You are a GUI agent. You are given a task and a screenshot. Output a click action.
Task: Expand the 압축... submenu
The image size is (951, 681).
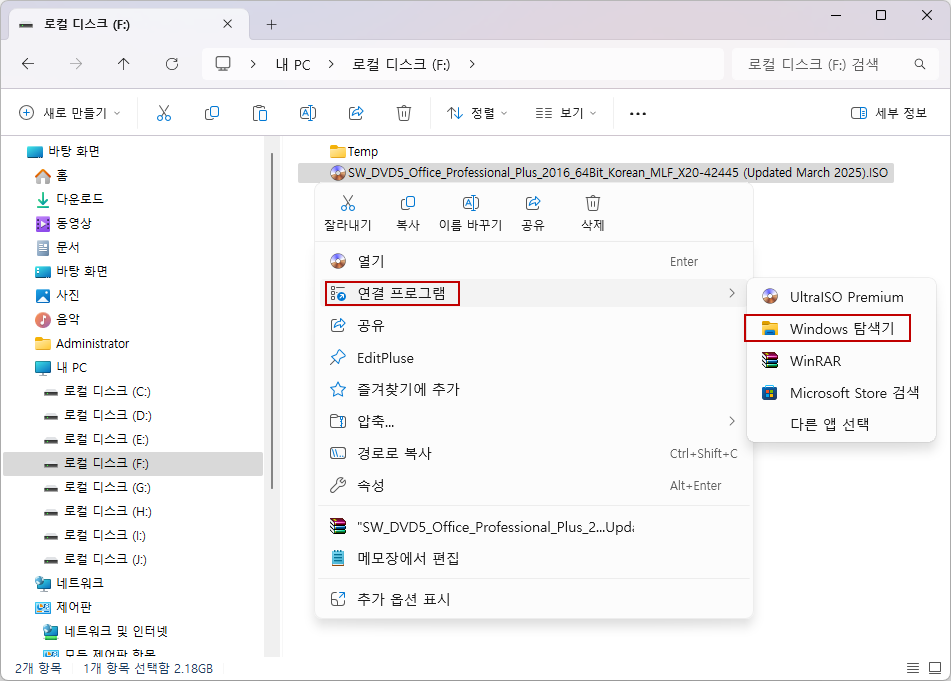pos(534,421)
